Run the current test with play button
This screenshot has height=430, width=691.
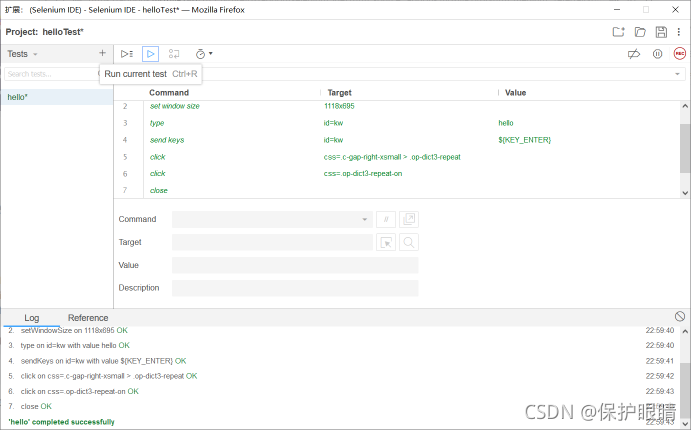tap(150, 54)
